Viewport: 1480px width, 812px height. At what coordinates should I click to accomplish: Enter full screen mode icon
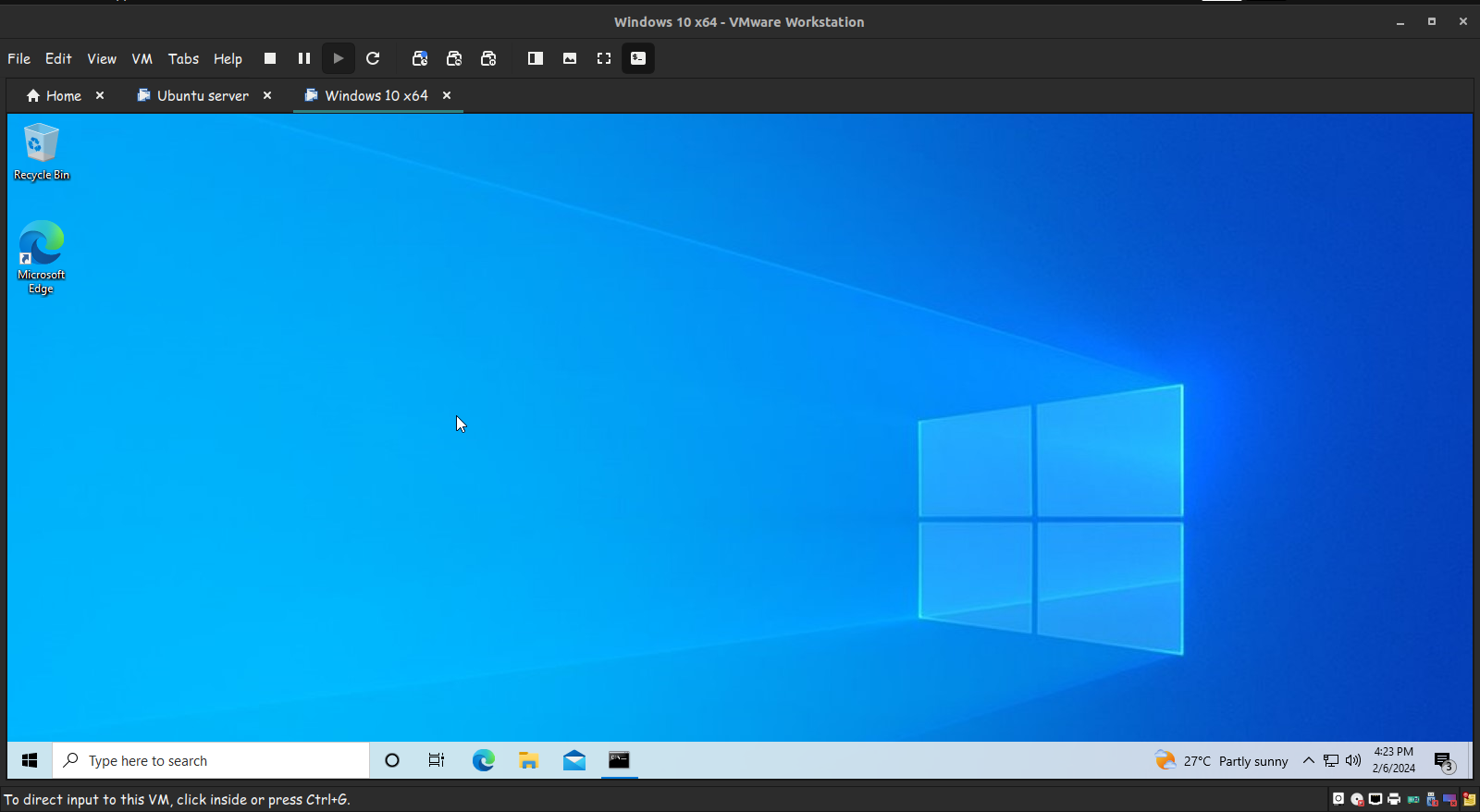[604, 58]
